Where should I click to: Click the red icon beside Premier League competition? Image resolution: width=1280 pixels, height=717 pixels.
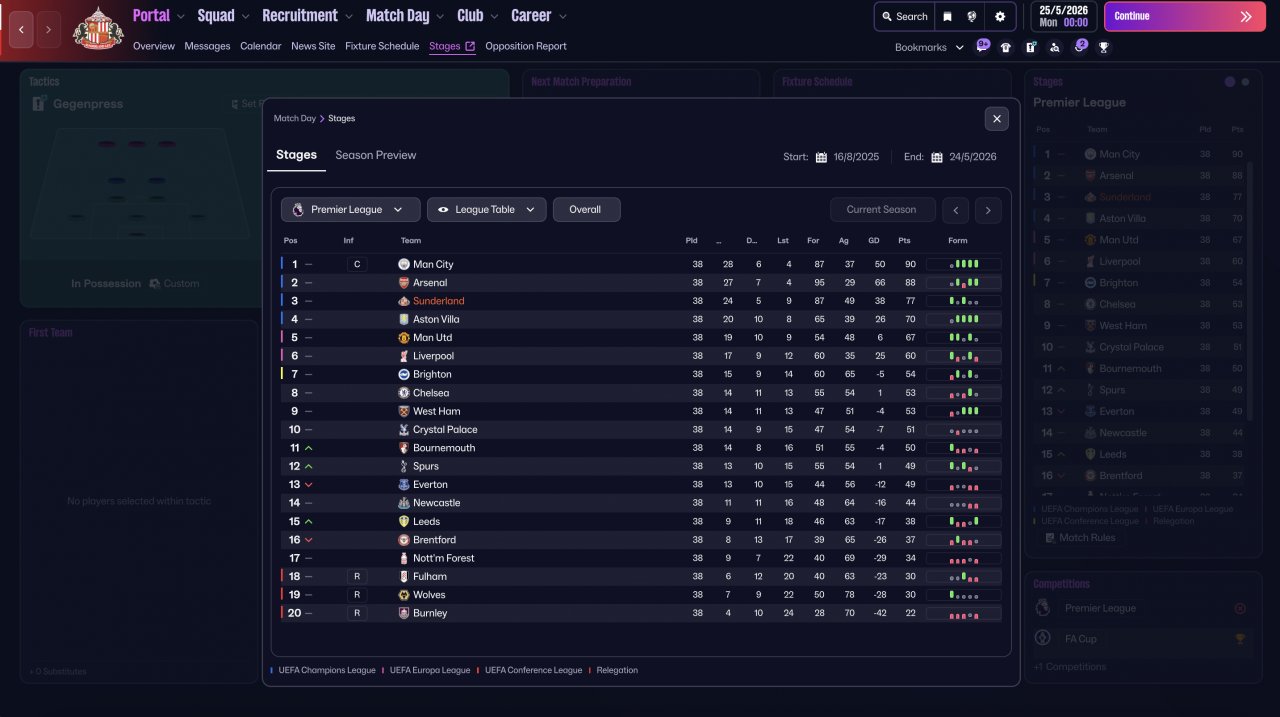[1240, 608]
